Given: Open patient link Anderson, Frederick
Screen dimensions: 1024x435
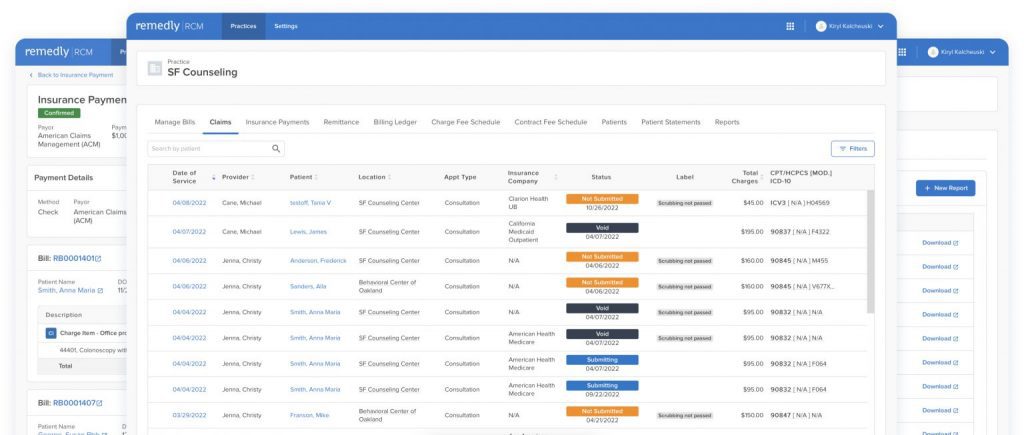Looking at the screenshot, I should [318, 260].
